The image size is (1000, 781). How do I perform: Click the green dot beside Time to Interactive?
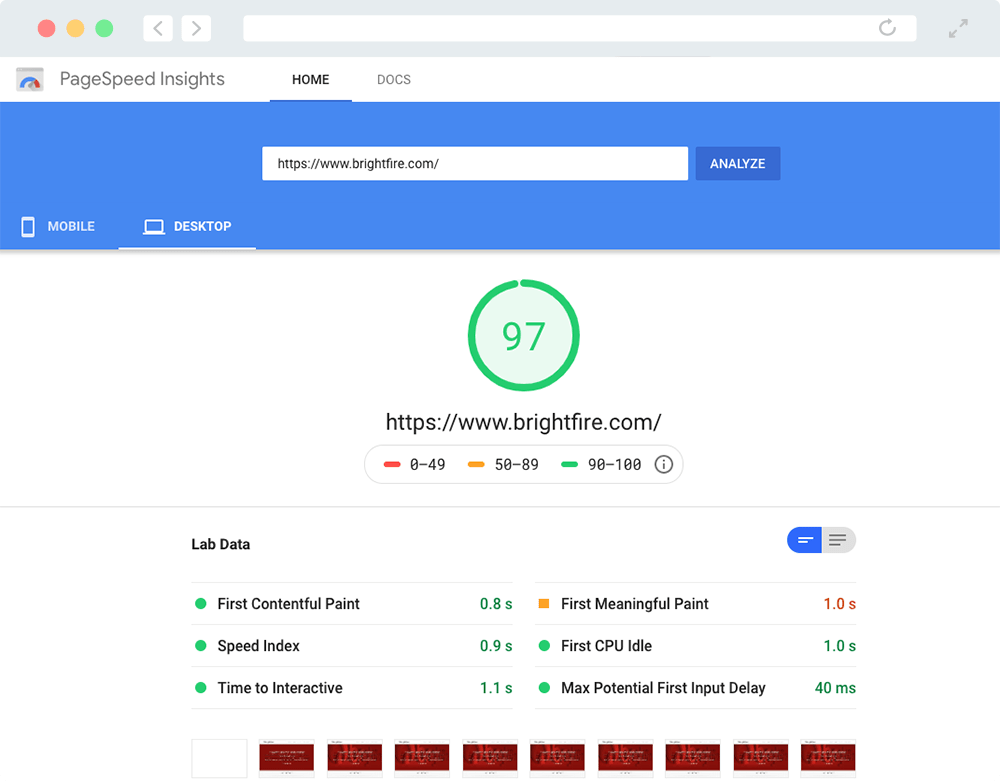pos(202,688)
